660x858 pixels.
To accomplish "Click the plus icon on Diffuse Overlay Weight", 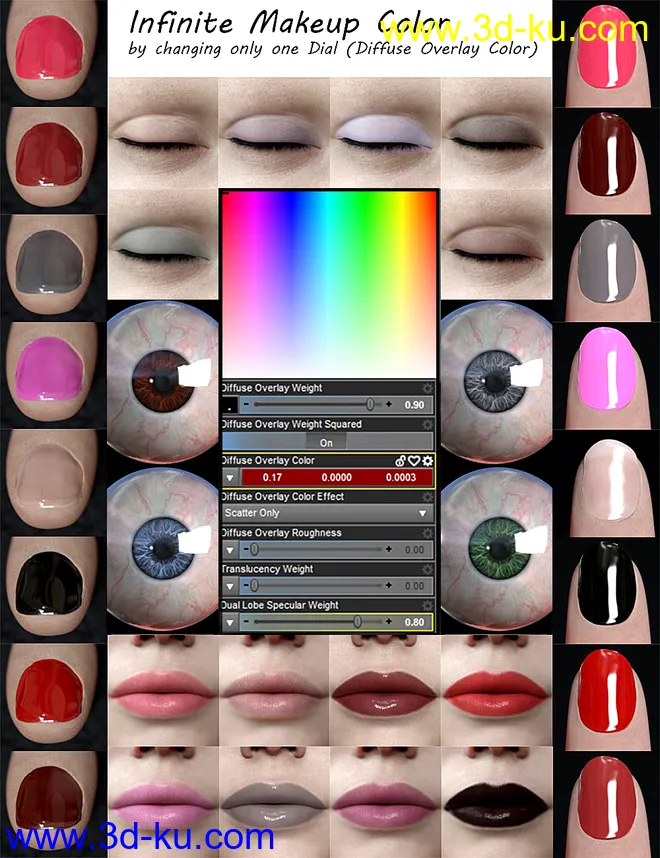I will point(389,405).
